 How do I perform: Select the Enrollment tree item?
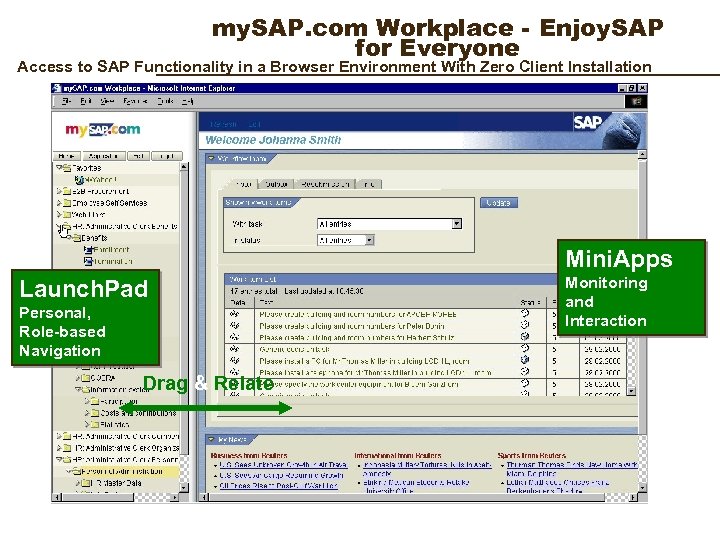click(x=112, y=250)
